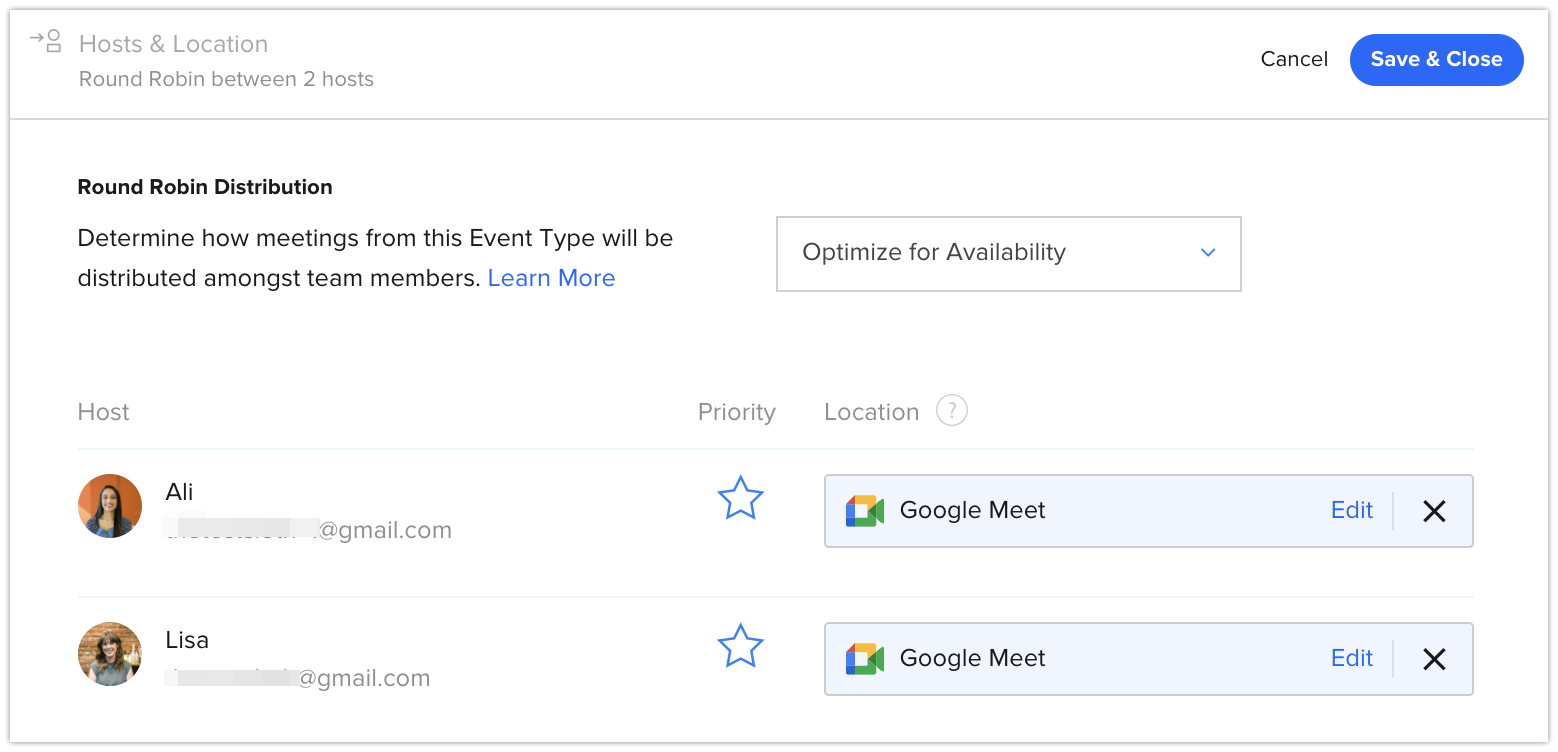Edit Lisa's Google Meet location
The width and height of the screenshot is (1558, 752).
(x=1351, y=658)
